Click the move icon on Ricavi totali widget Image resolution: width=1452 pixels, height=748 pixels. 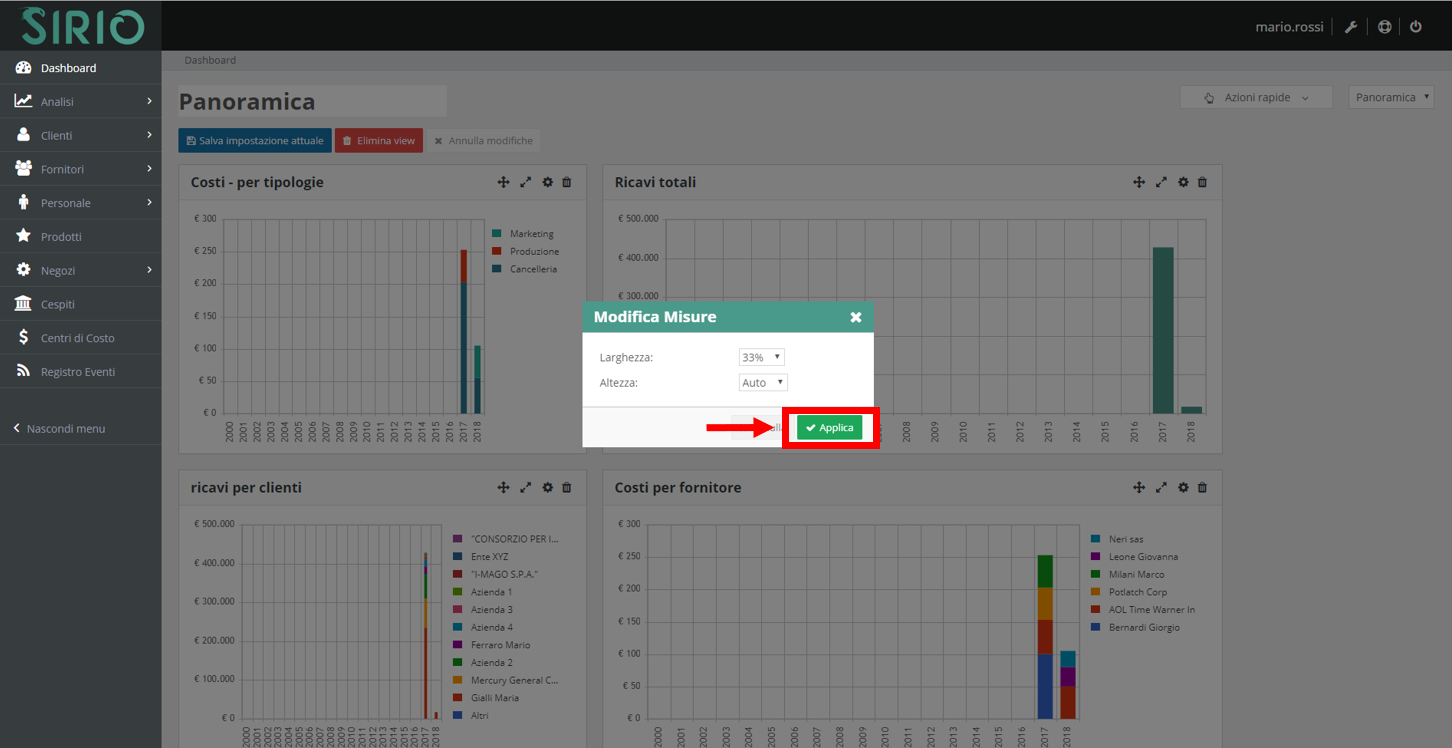1139,182
